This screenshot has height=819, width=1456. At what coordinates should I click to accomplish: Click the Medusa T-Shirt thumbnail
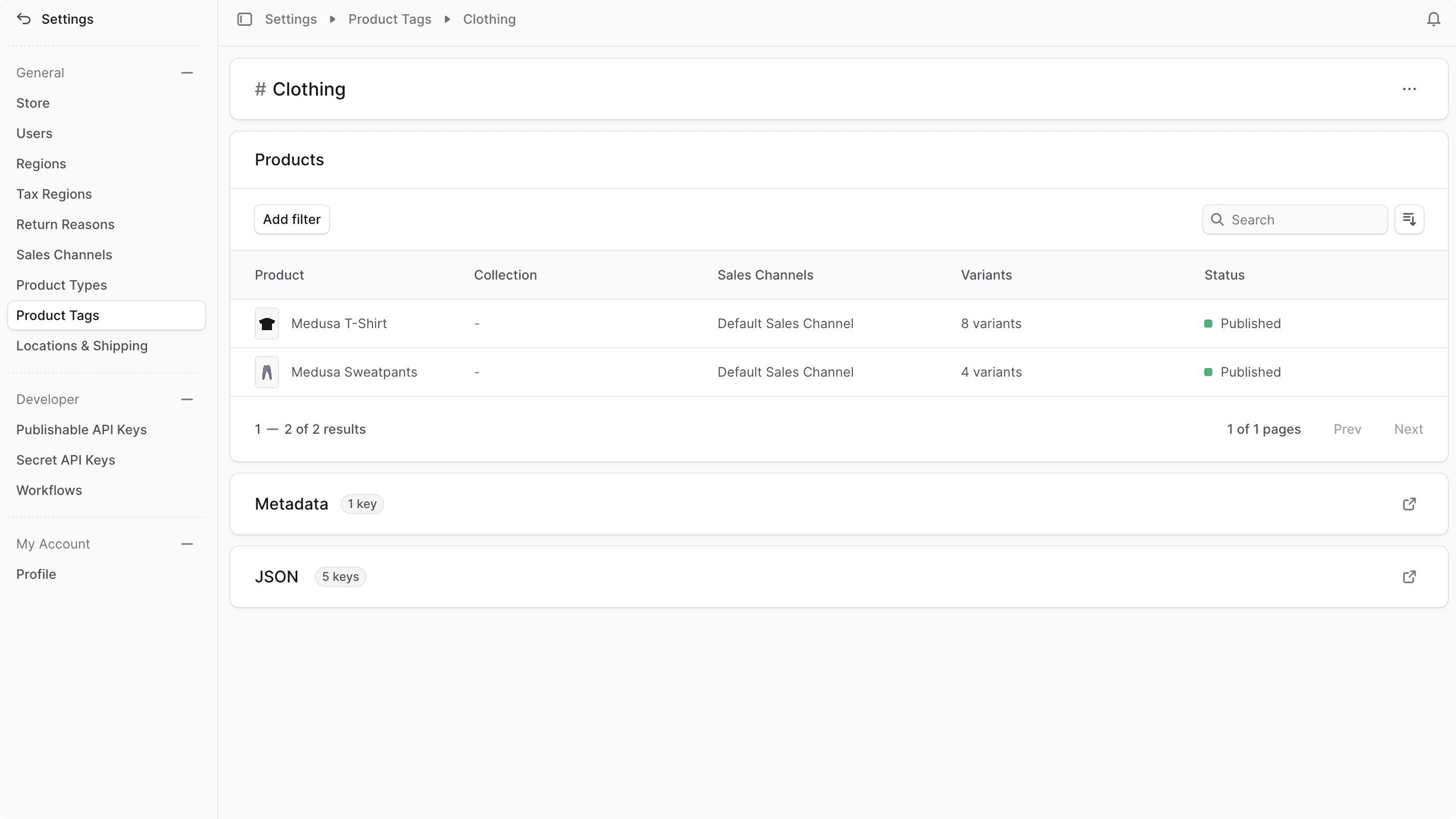pos(267,324)
